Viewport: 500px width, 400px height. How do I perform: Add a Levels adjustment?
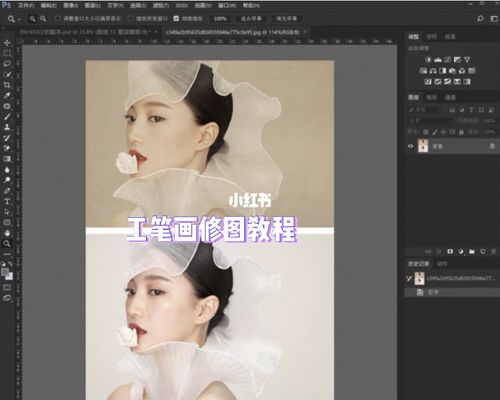[438, 60]
